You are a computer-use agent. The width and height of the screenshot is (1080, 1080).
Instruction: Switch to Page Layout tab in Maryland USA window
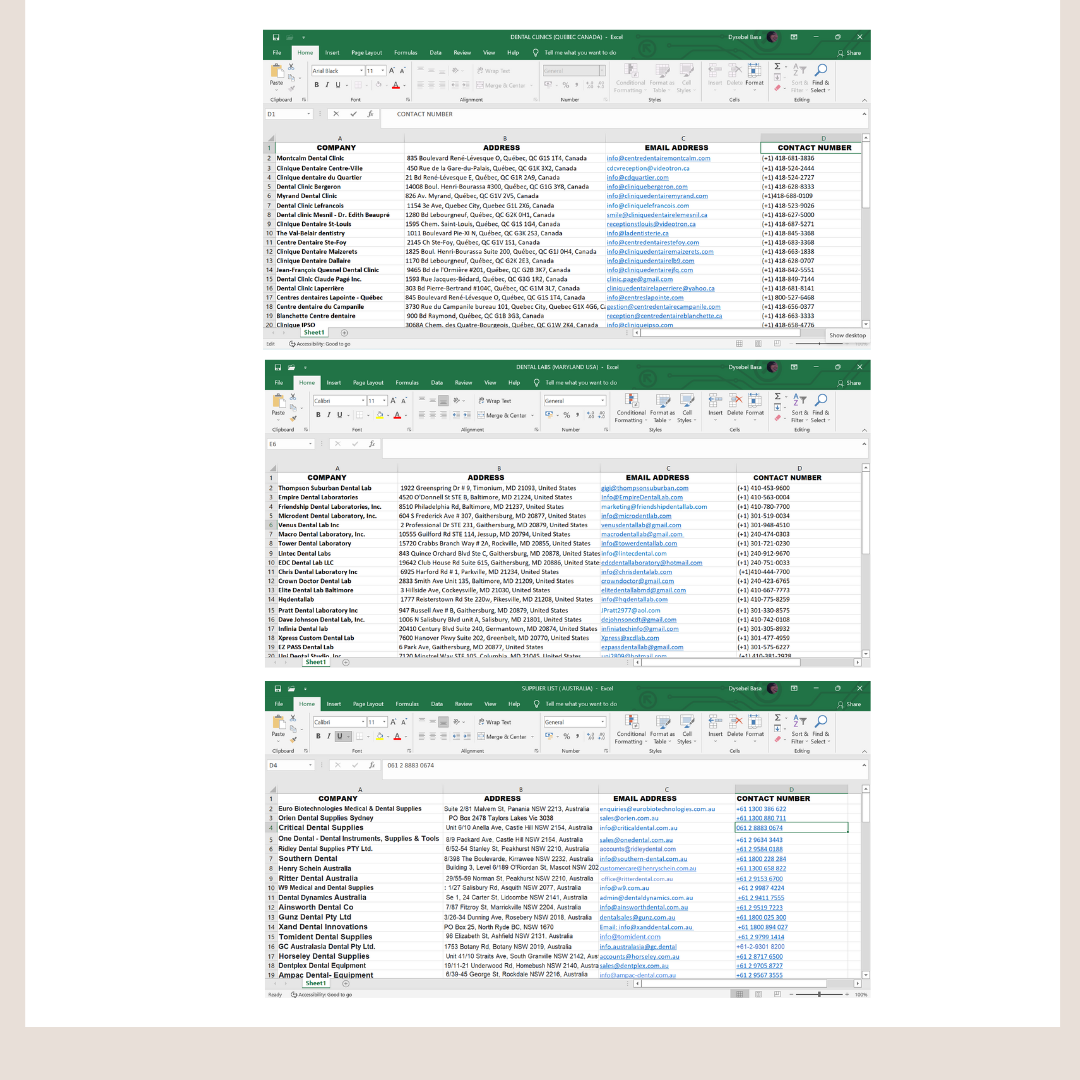[368, 383]
